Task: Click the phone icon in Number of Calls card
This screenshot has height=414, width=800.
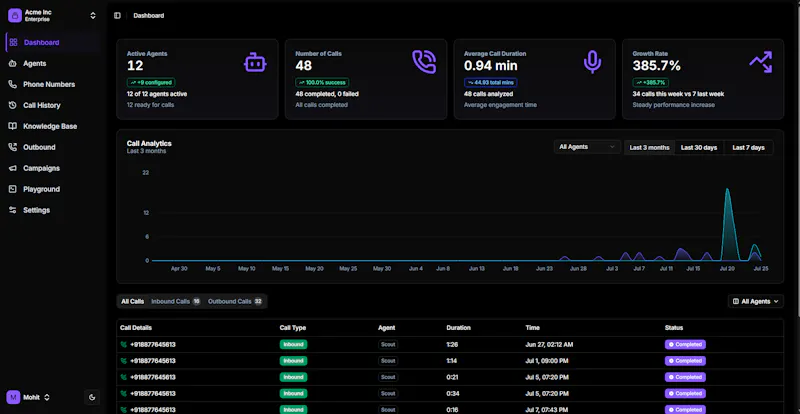Action: (x=424, y=62)
